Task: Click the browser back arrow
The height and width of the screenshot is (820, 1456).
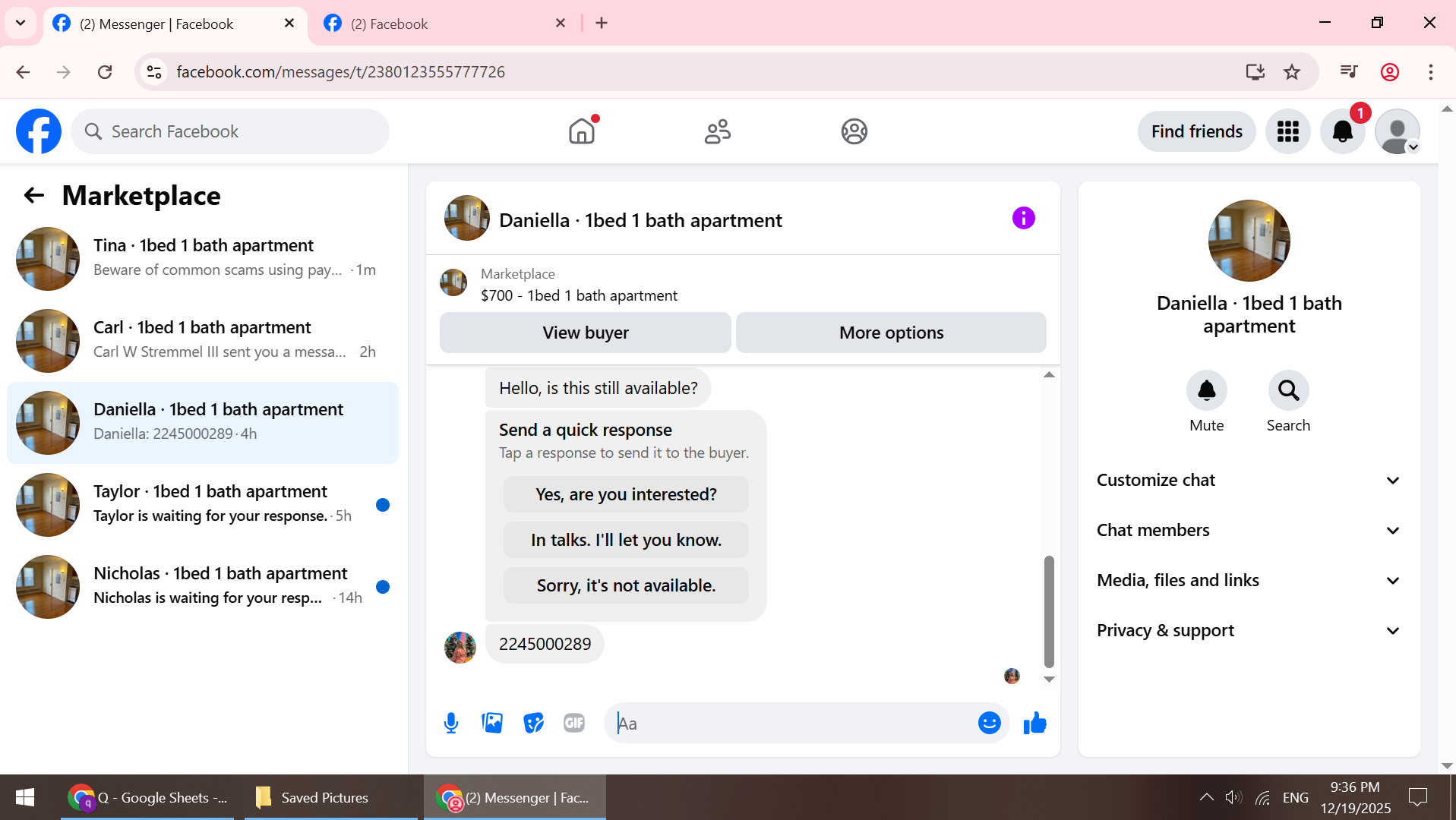Action: pos(23,72)
